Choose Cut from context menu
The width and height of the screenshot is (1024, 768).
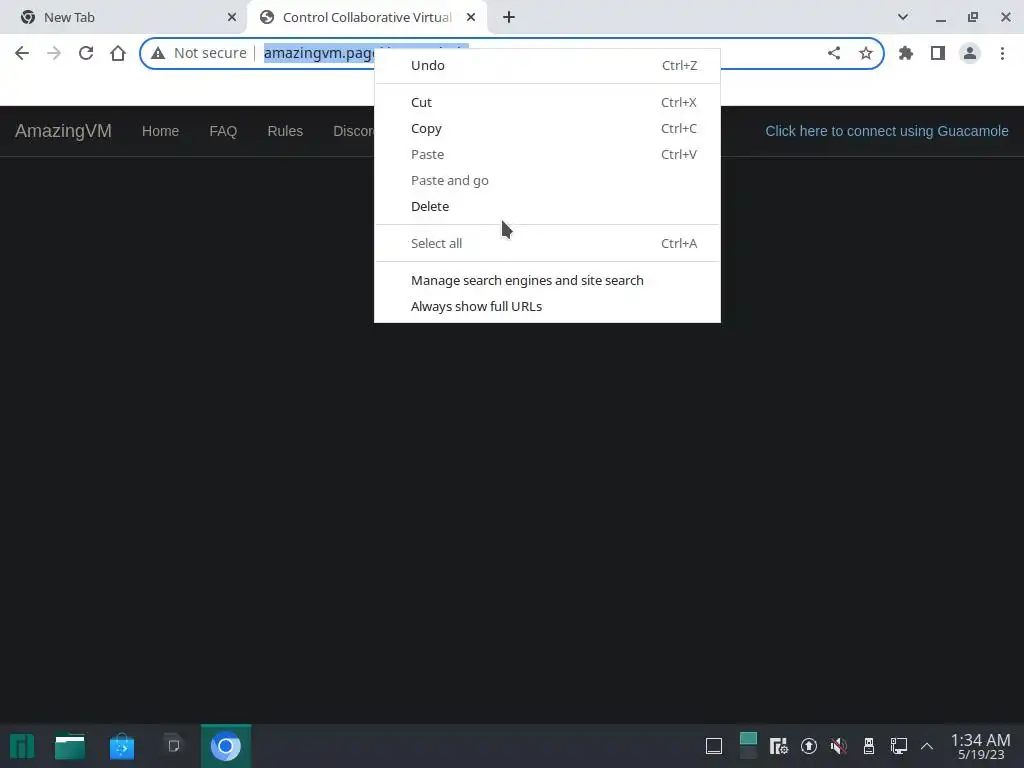click(547, 103)
